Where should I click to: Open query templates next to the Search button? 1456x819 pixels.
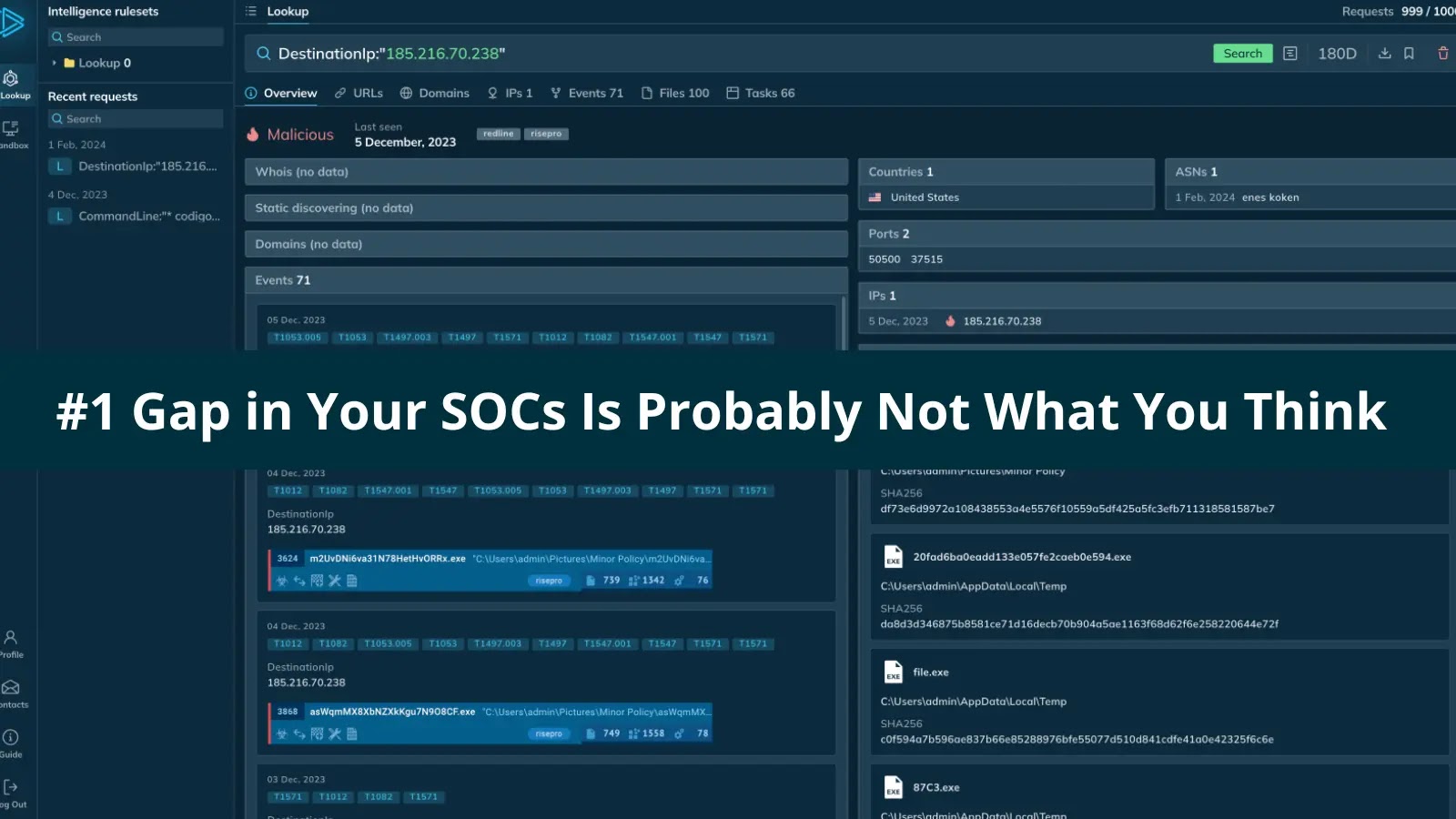pyautogui.click(x=1289, y=53)
